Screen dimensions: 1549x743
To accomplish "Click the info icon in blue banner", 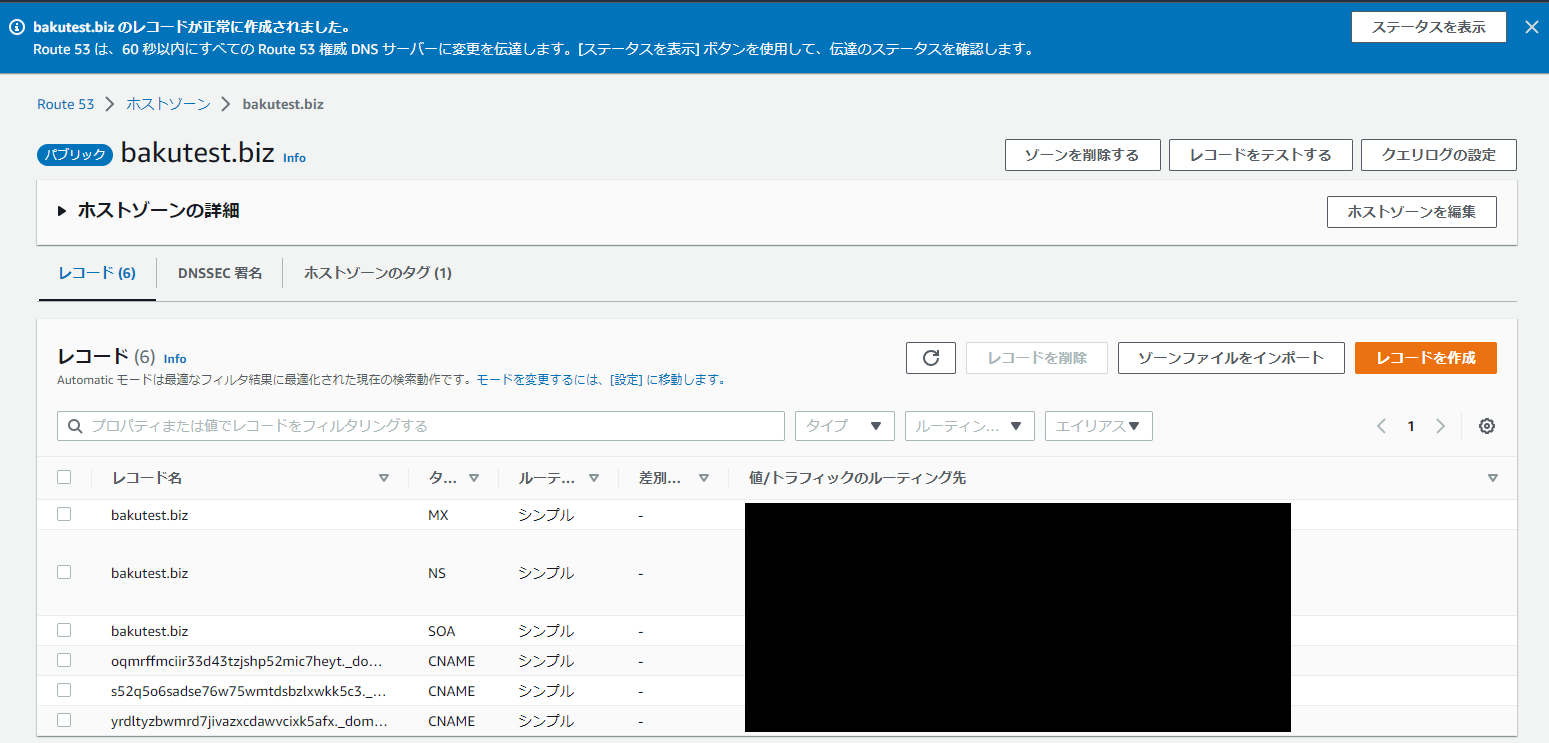I will pos(16,28).
